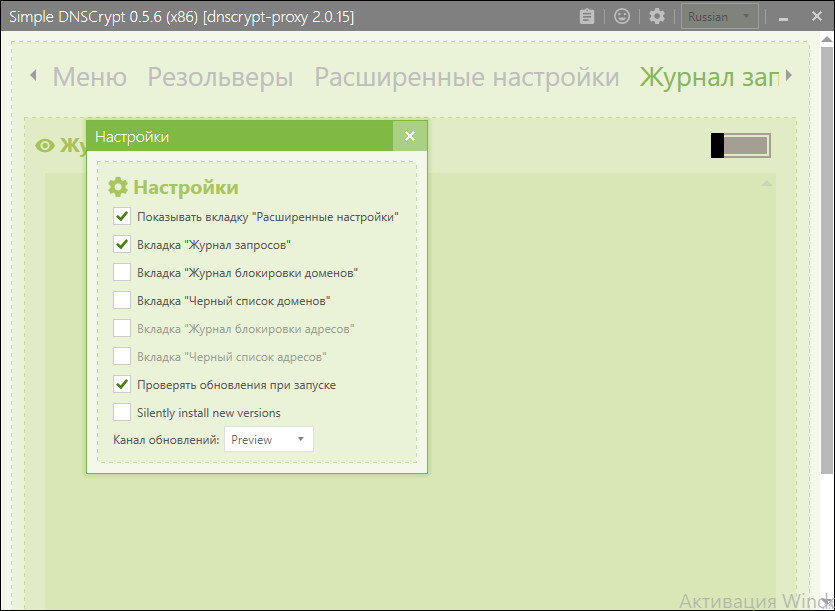Click the smiley face icon in title bar
This screenshot has width=835, height=611.
pos(621,17)
